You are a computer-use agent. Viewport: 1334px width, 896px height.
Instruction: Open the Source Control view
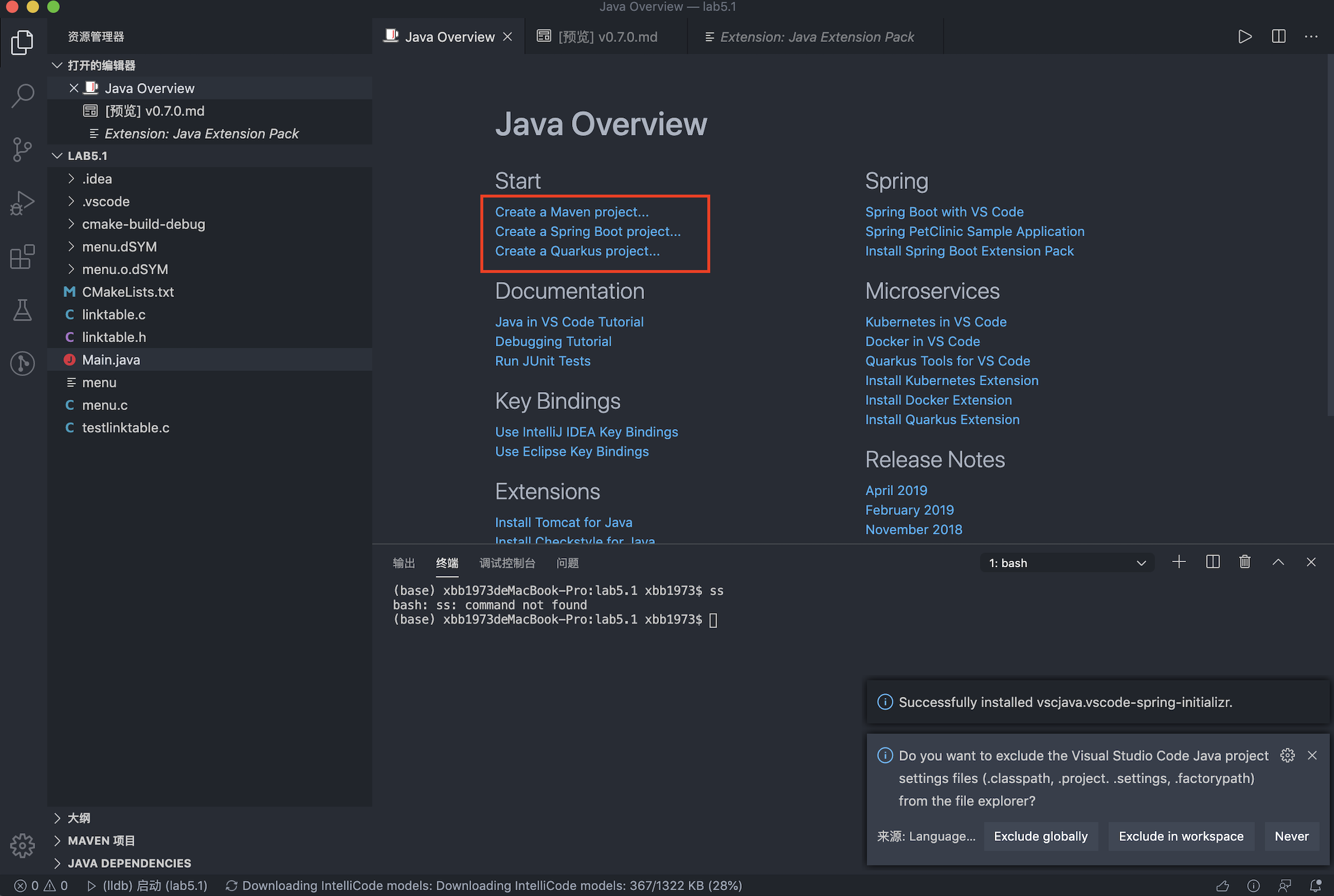click(22, 150)
